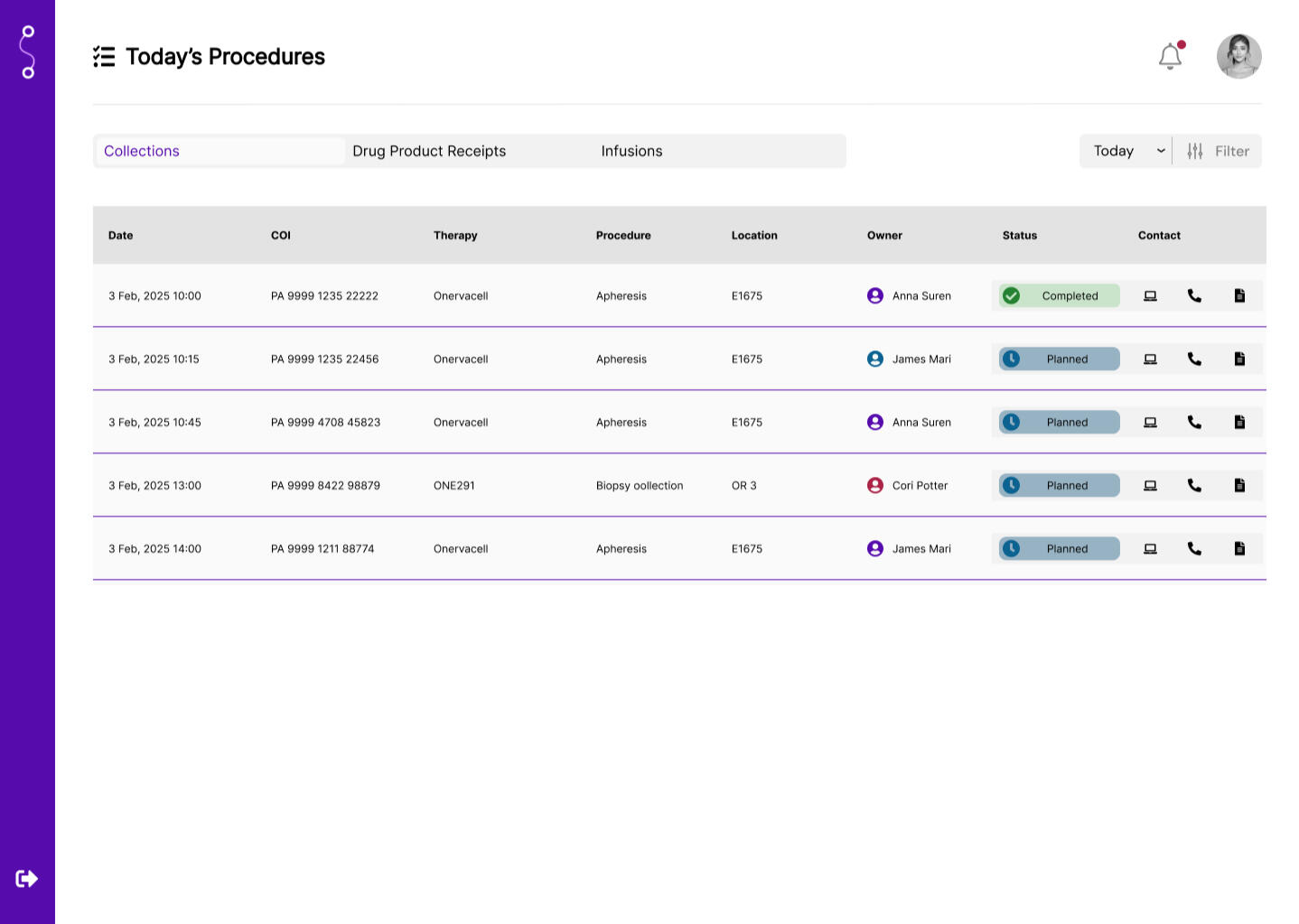Click the phone icon on the 10:45 Apheresis row
This screenshot has width=1299, height=924.
(1194, 422)
